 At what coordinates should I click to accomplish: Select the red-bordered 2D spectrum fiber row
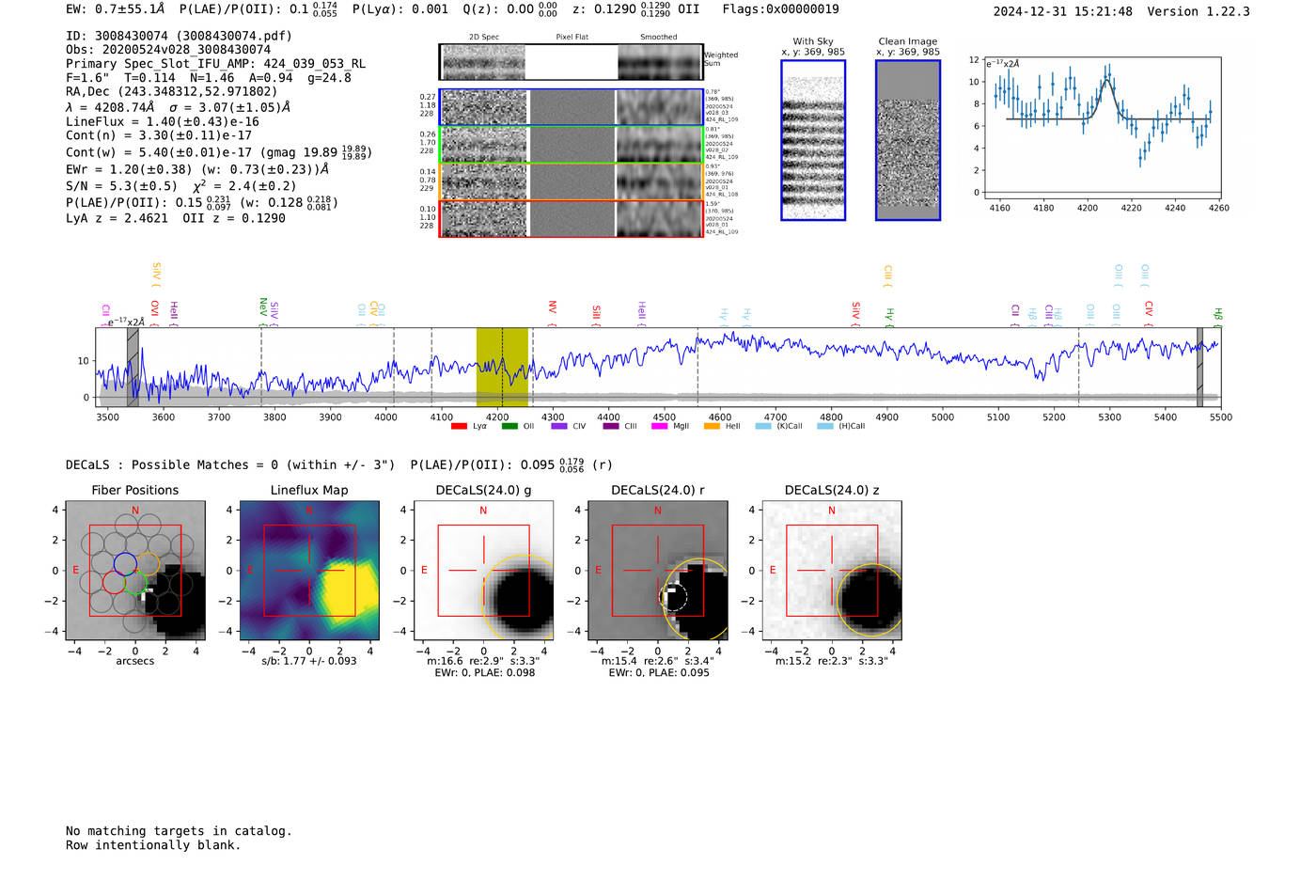(571, 219)
